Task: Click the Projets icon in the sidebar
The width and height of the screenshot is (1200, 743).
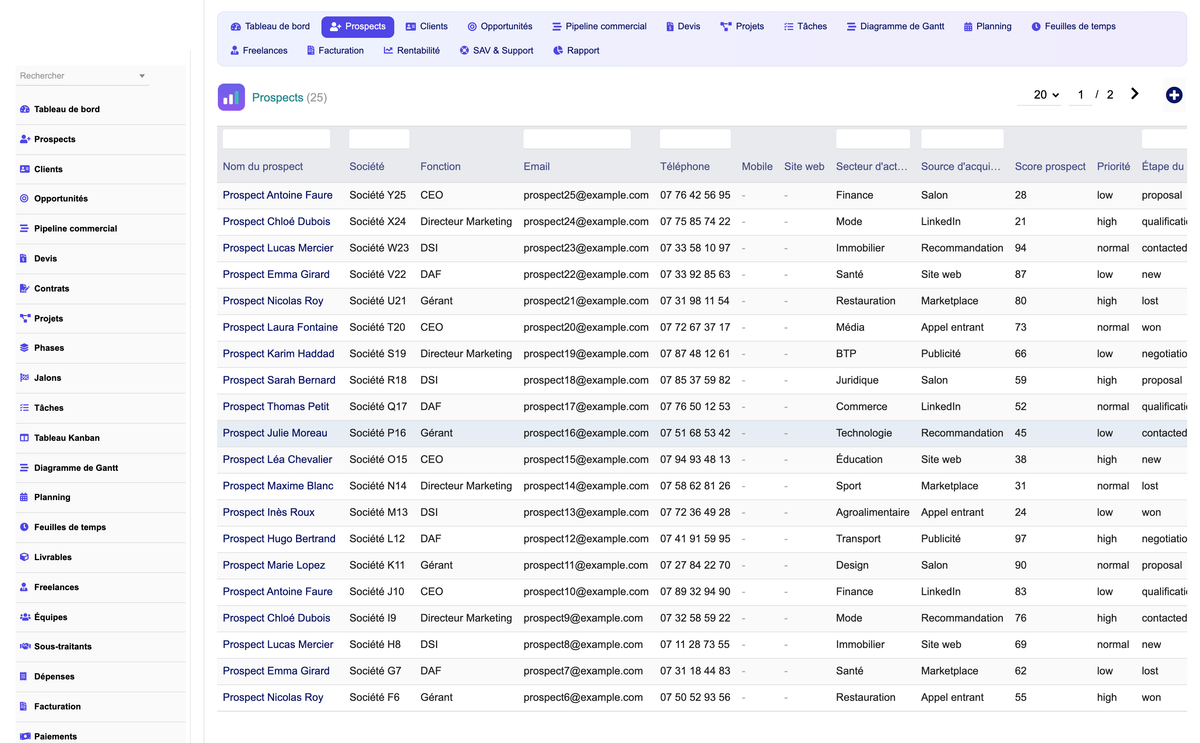Action: point(25,318)
